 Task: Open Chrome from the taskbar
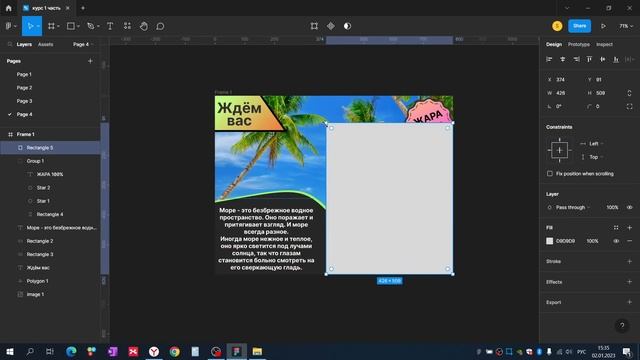point(175,351)
